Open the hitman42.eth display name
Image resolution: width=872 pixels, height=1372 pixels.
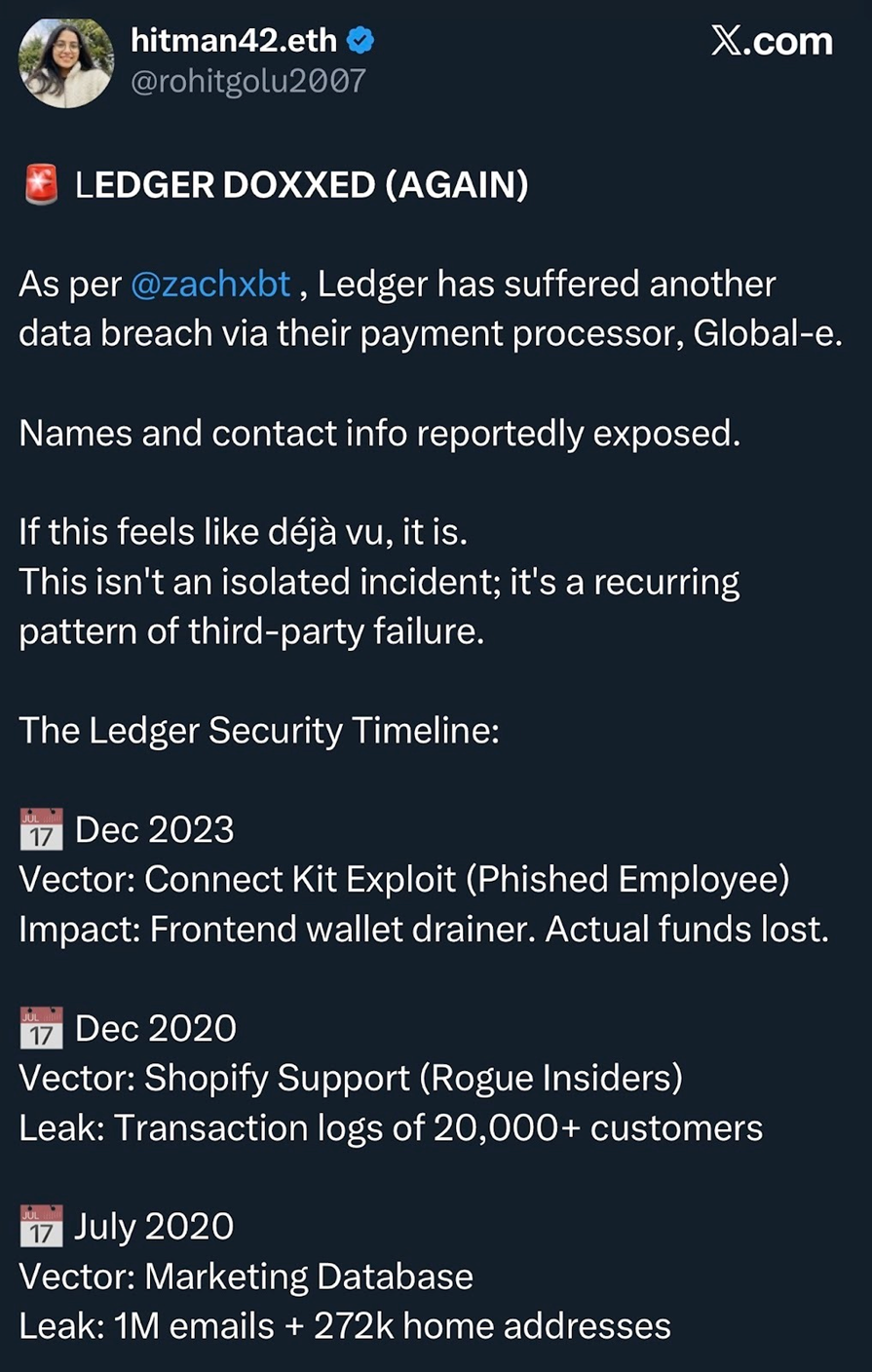click(234, 41)
